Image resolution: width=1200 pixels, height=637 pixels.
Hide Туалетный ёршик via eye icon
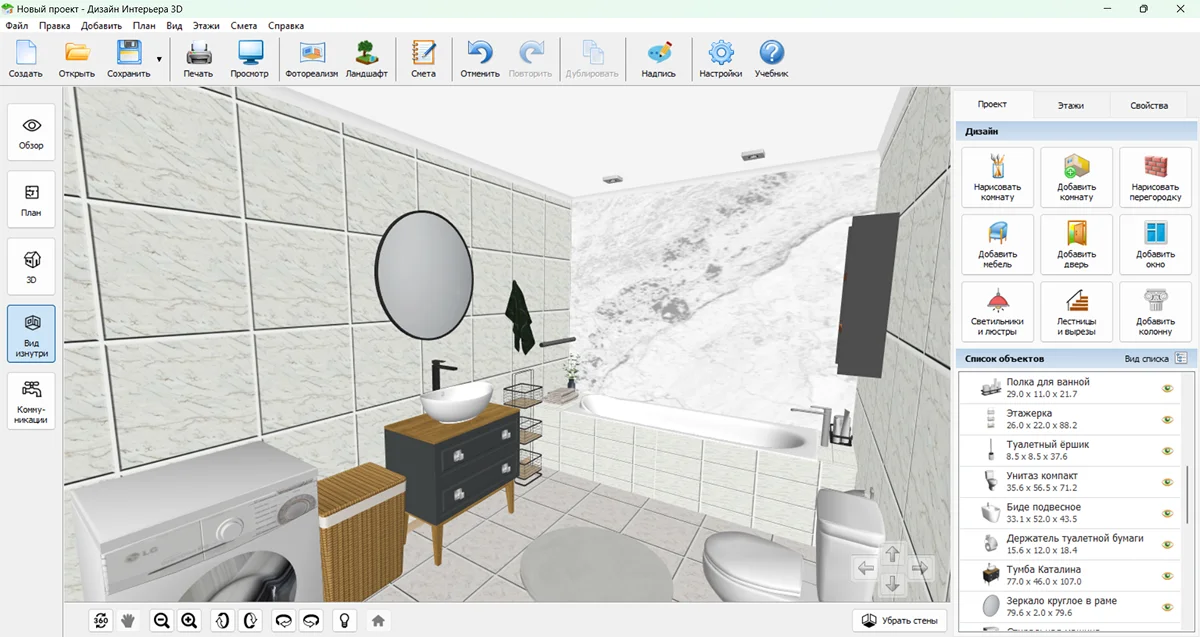[1166, 450]
